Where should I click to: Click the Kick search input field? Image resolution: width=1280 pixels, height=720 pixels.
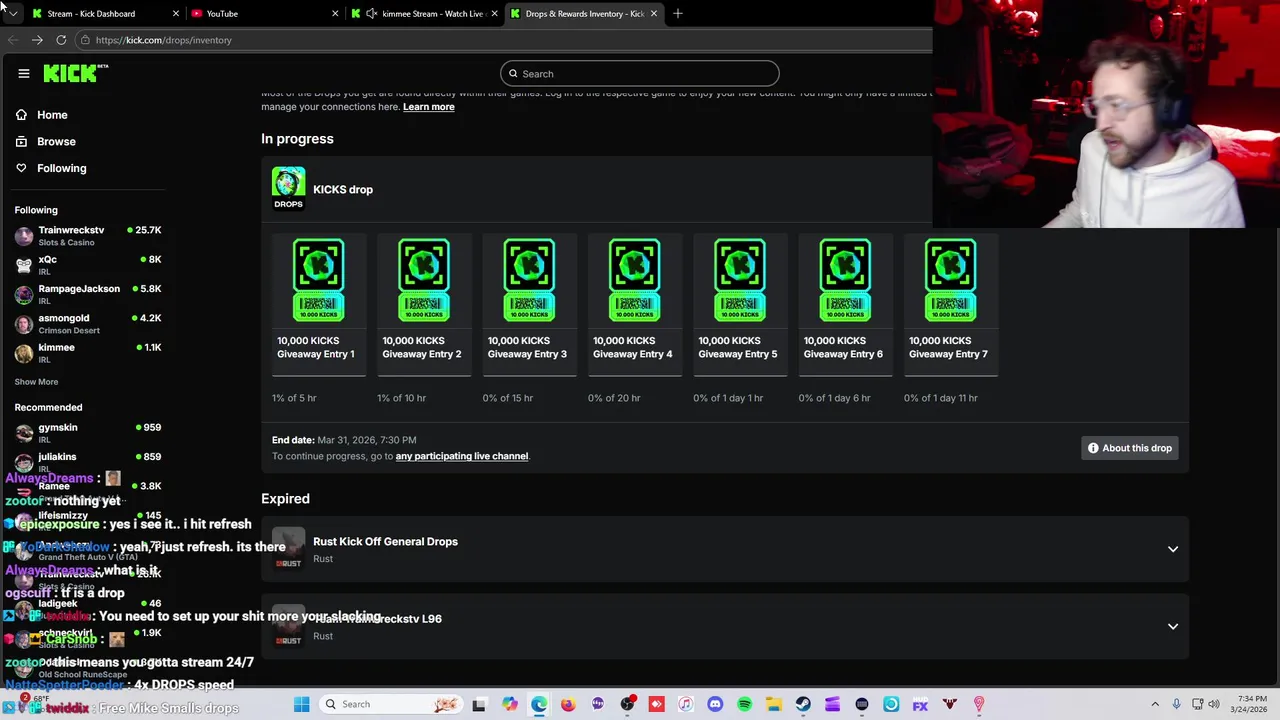coord(640,74)
